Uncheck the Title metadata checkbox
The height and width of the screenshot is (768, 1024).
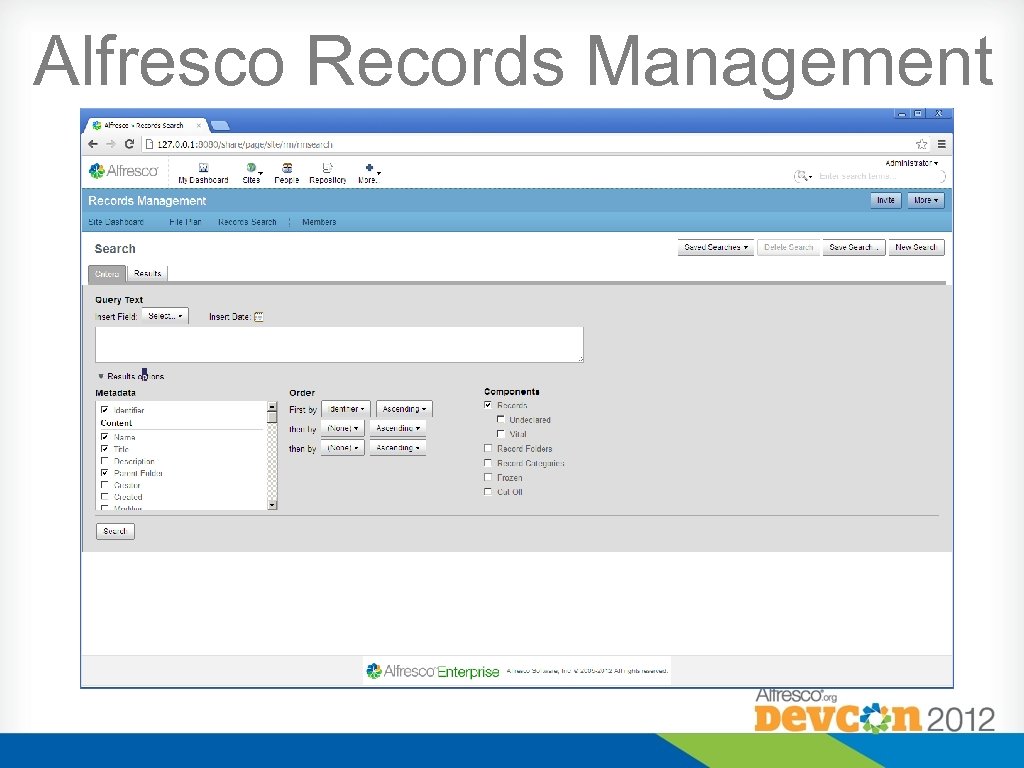coord(104,449)
